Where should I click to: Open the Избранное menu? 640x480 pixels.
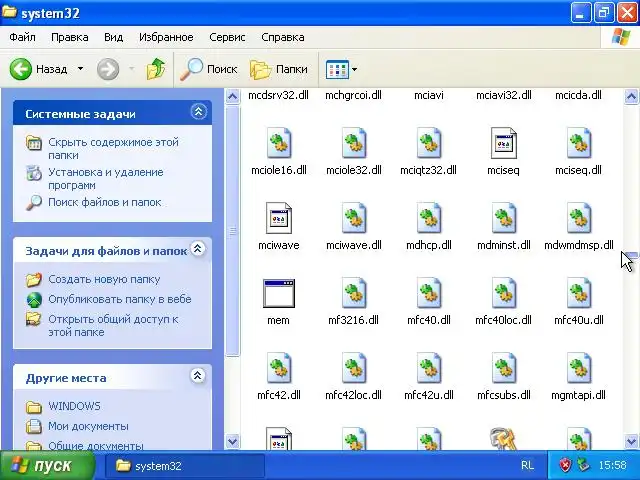tap(166, 37)
